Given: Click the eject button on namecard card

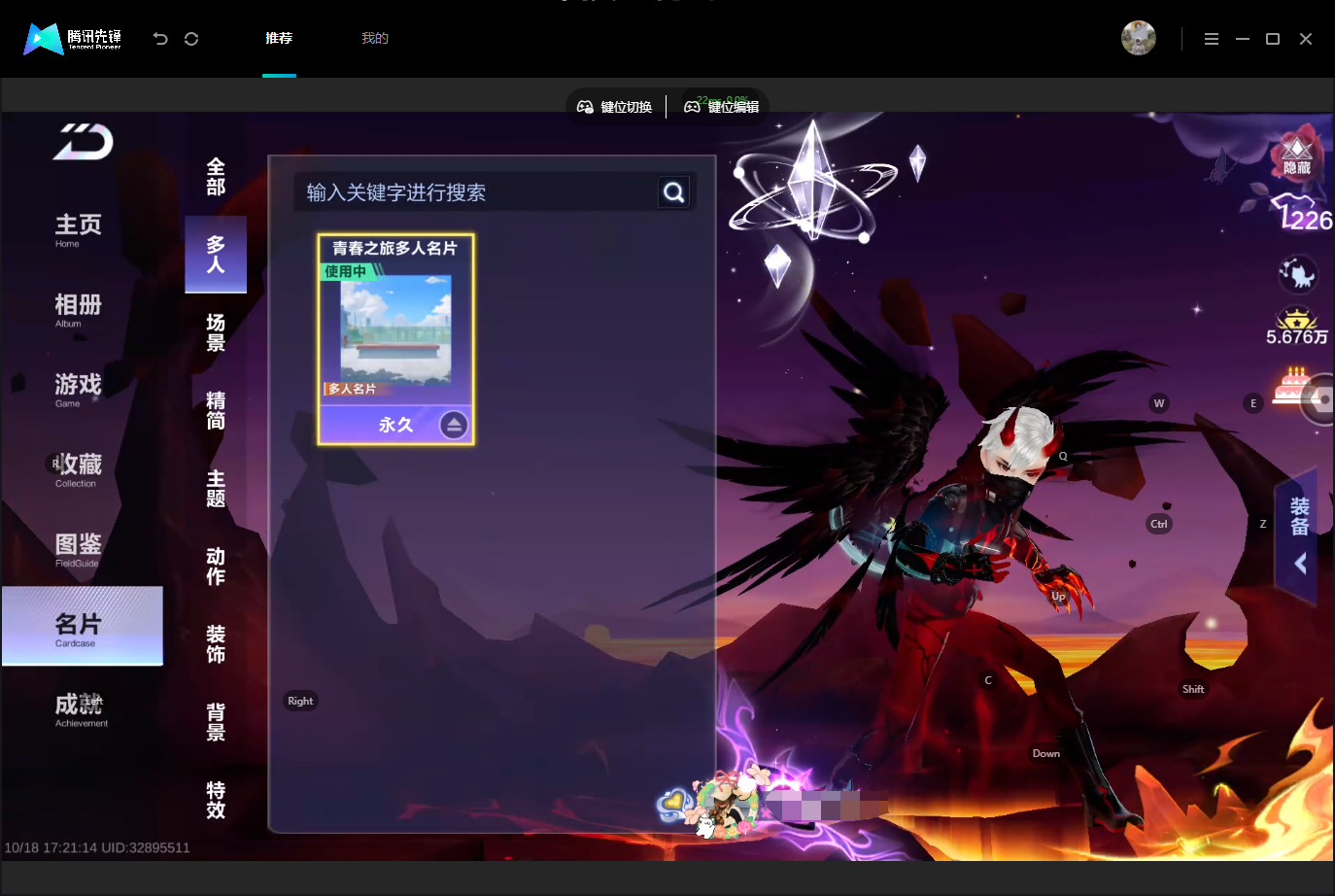Looking at the screenshot, I should pos(454,425).
